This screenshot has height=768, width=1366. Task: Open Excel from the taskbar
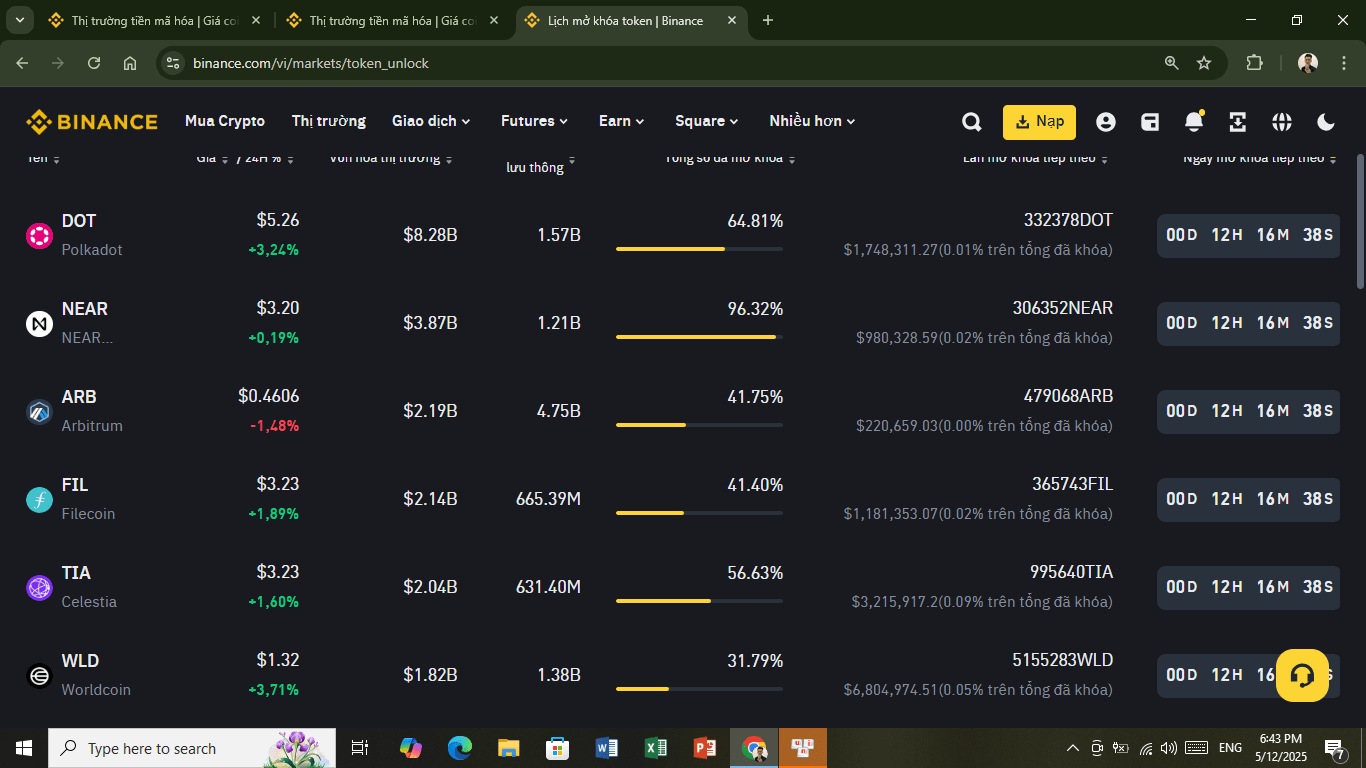click(656, 748)
